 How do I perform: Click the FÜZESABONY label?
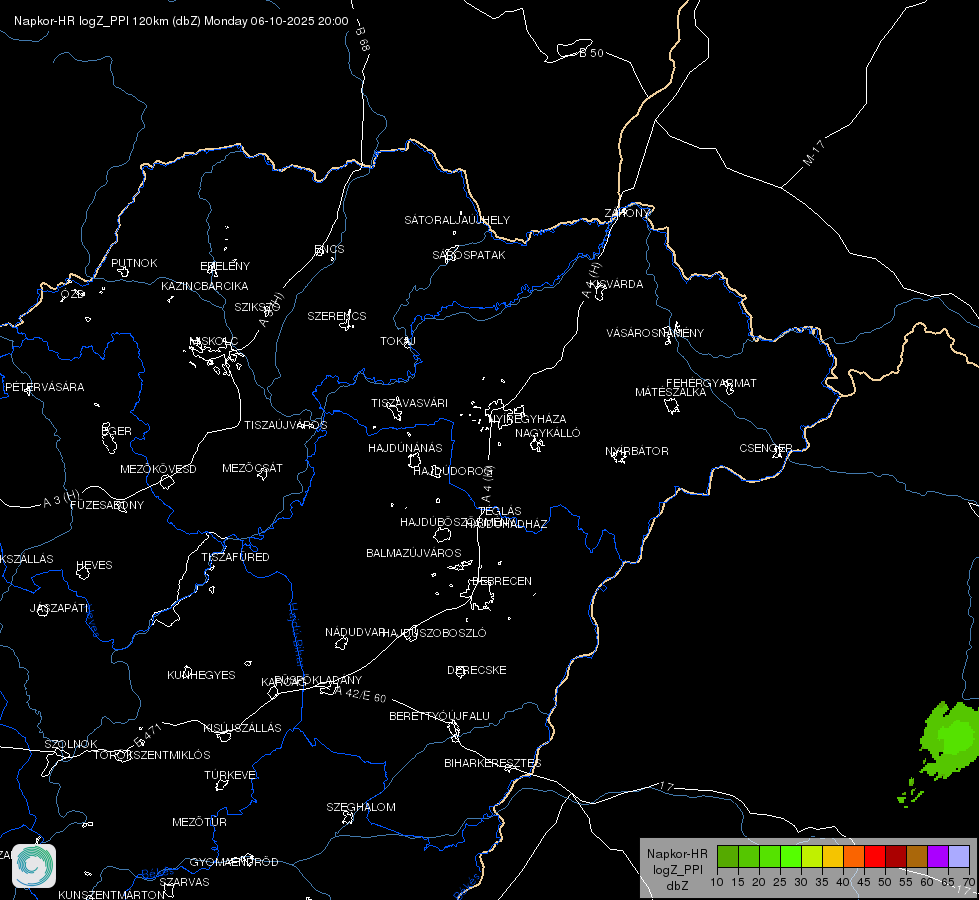pyautogui.click(x=107, y=505)
